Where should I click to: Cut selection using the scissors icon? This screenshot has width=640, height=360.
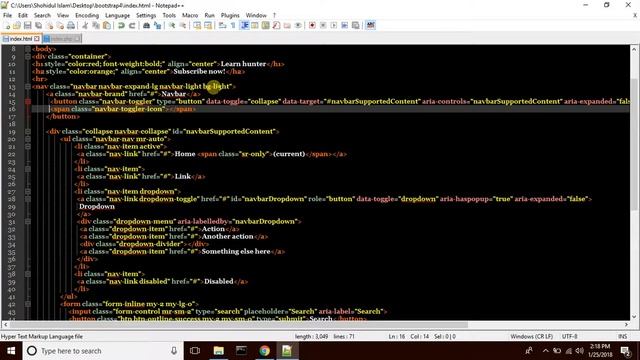[85, 25]
